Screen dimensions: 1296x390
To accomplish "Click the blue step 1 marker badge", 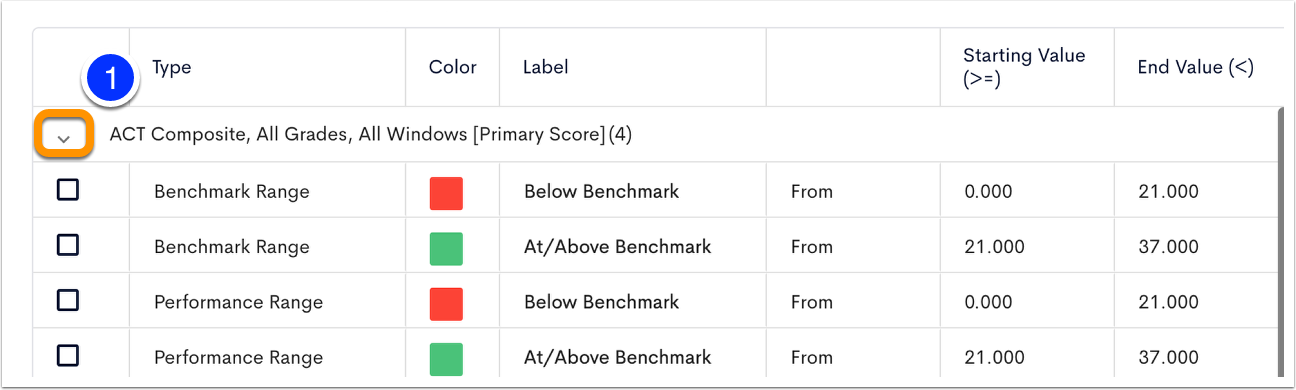I will [x=111, y=78].
